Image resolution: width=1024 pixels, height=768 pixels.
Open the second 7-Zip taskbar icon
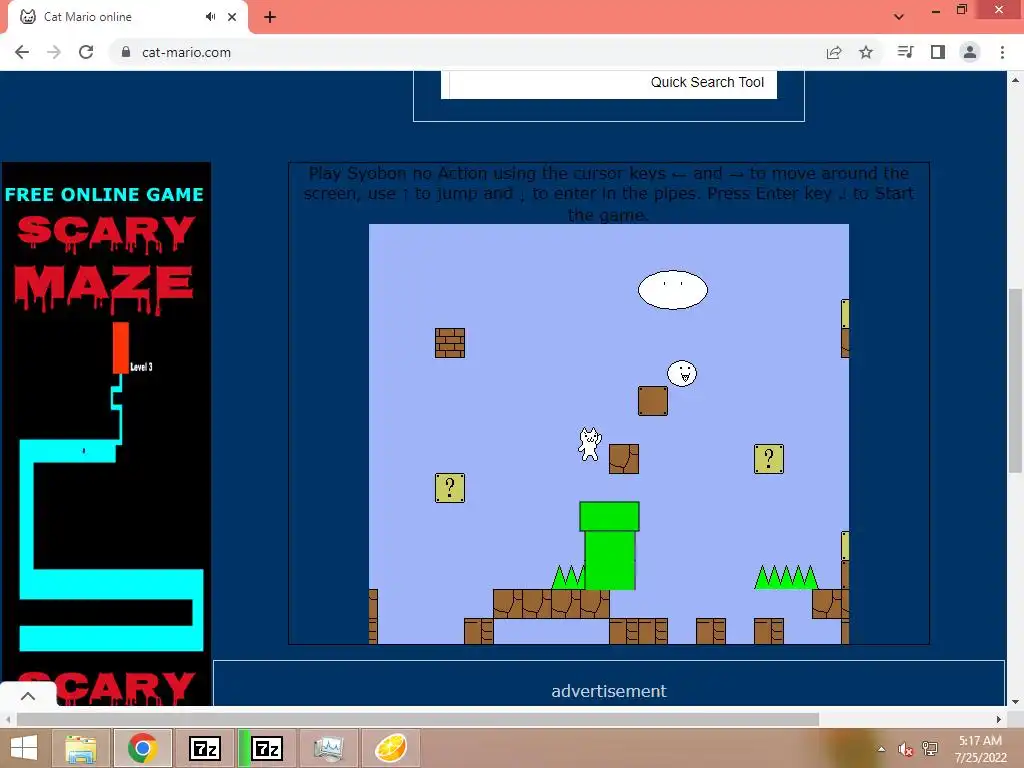tap(266, 748)
